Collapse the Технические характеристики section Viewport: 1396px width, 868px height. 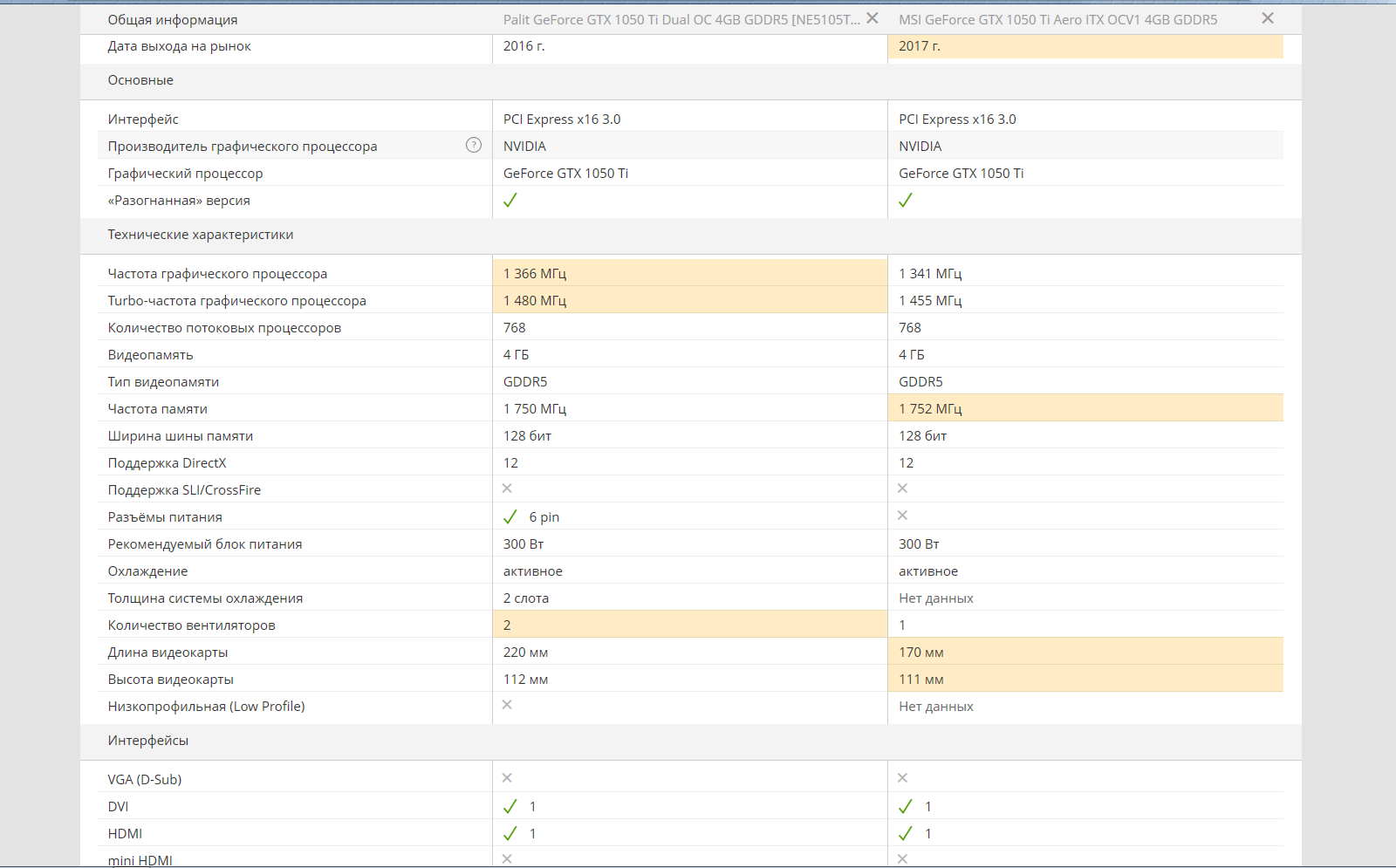201,235
